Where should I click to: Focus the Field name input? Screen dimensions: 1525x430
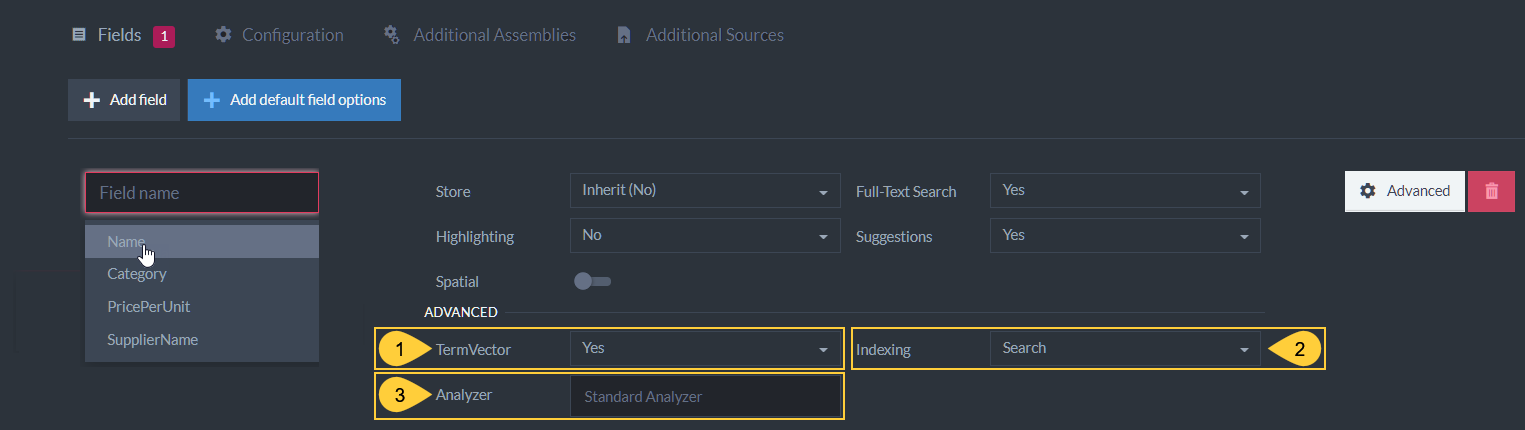(202, 193)
